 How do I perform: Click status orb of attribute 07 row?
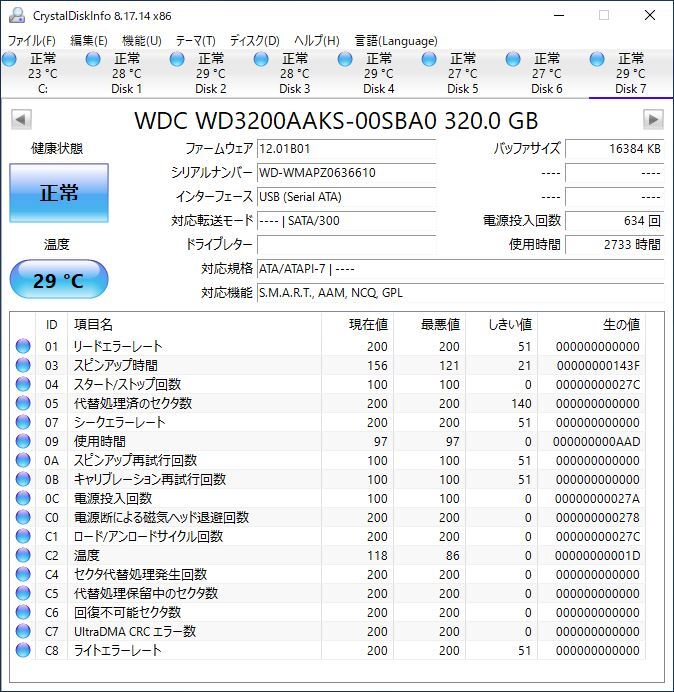(23, 422)
